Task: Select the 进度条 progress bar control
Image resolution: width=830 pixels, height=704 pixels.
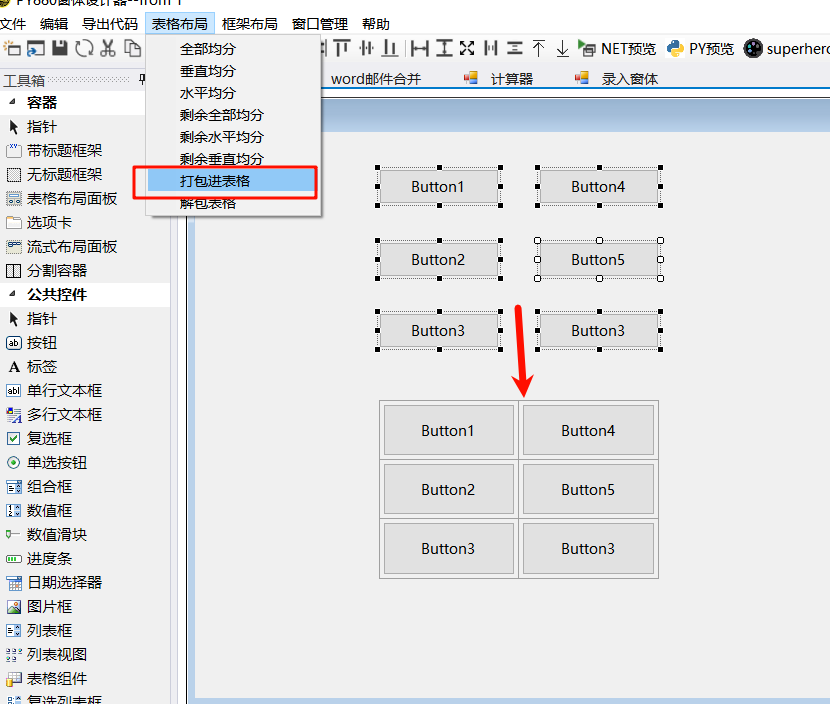Action: click(x=43, y=558)
